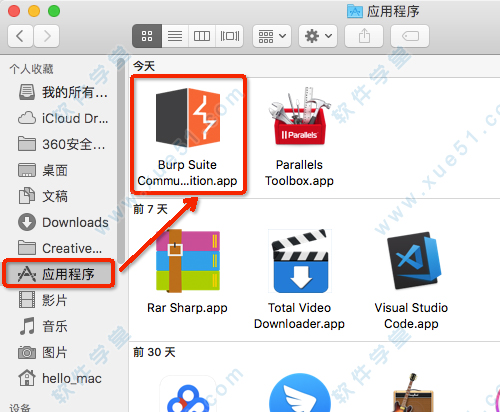Viewport: 500px width, 412px height.
Task: Open 桌面 in the sidebar
Action: pos(43,170)
